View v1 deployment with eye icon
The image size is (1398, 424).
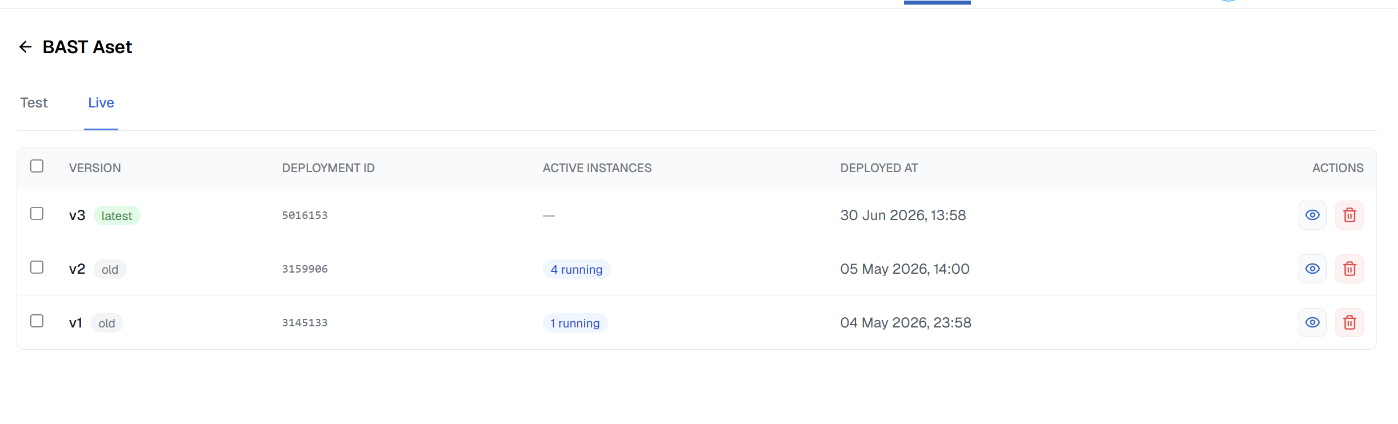point(1312,322)
